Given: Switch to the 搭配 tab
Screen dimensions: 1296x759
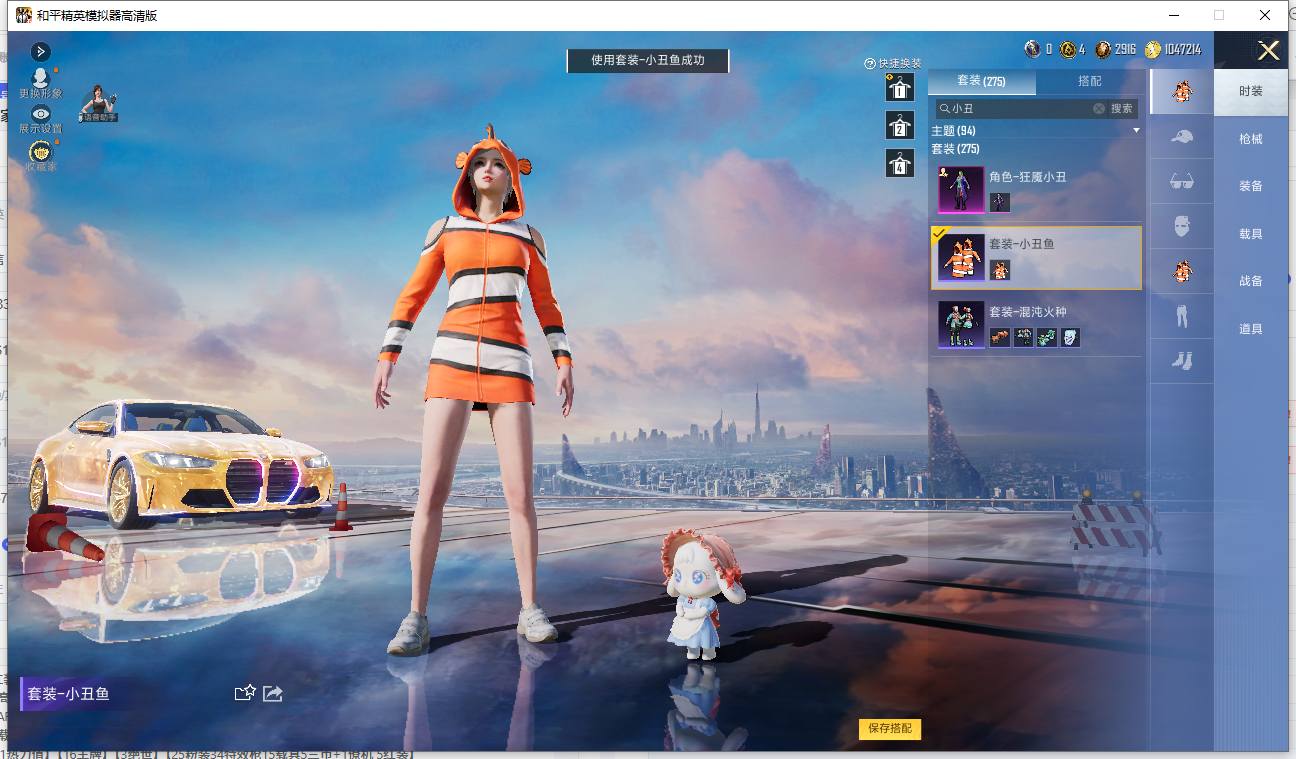Looking at the screenshot, I should [x=1090, y=81].
